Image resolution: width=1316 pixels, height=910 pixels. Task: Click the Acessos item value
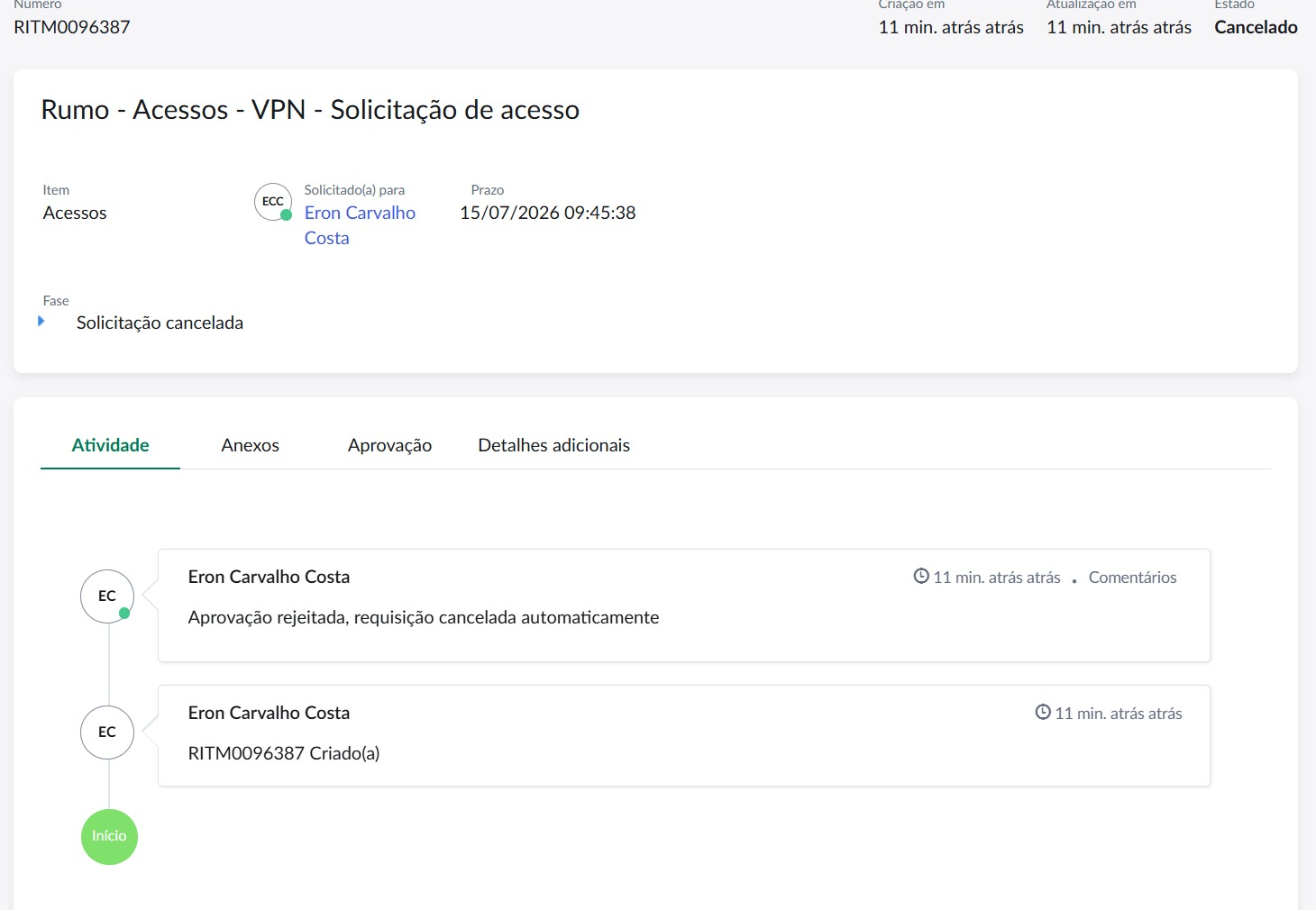(75, 214)
